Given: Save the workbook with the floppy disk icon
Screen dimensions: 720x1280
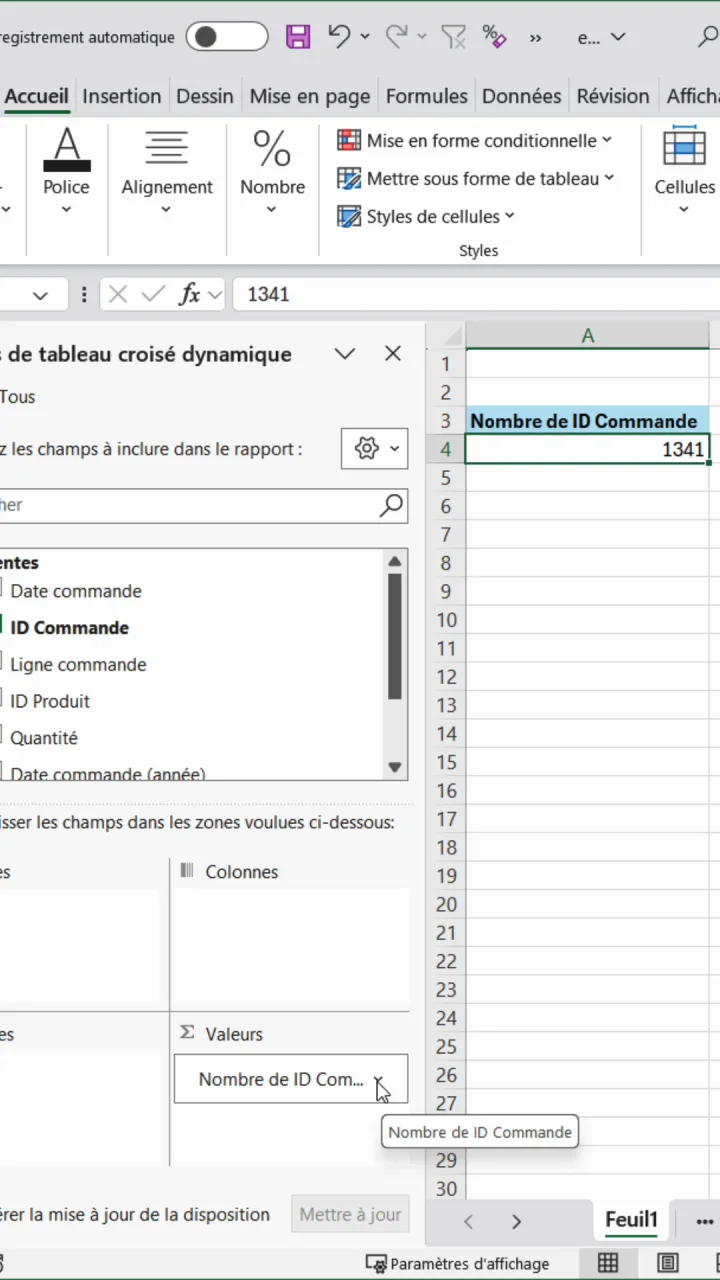Looking at the screenshot, I should (x=298, y=37).
